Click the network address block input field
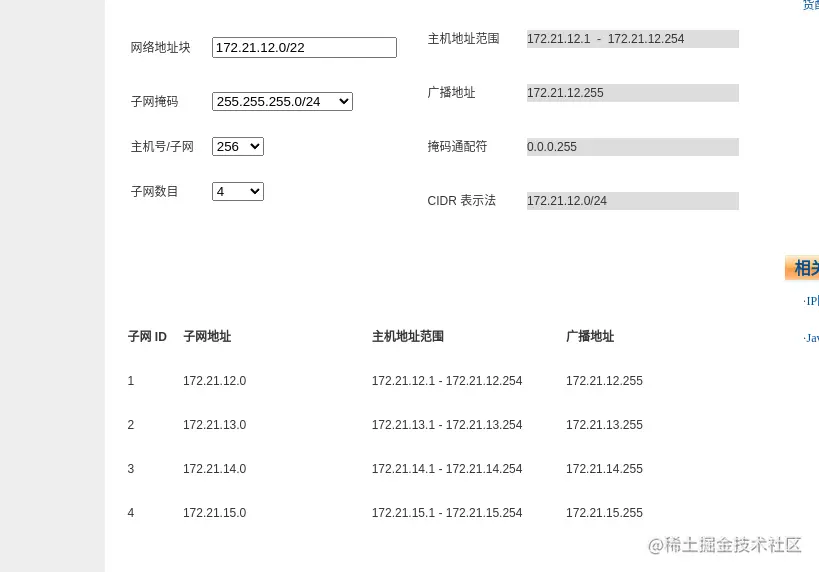The width and height of the screenshot is (819, 572). tap(304, 48)
